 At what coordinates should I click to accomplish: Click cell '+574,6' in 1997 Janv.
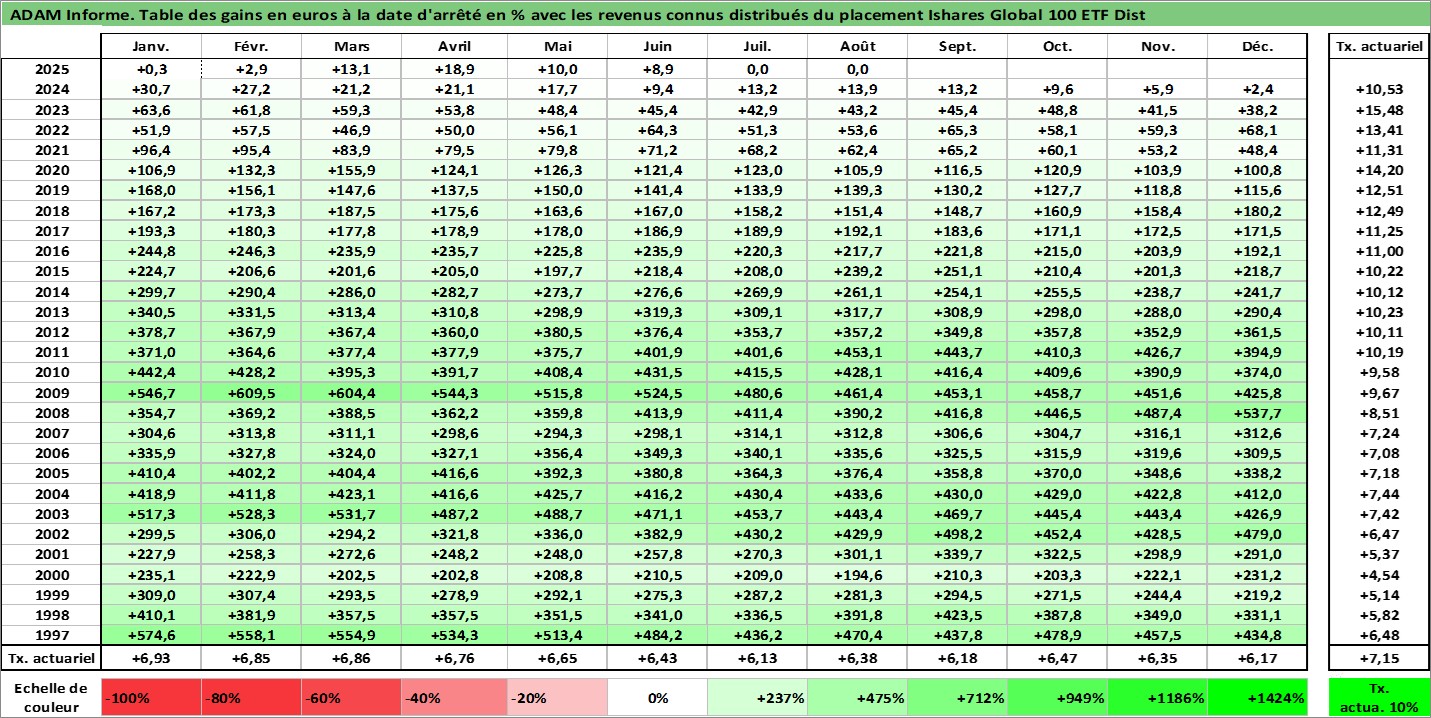point(151,635)
